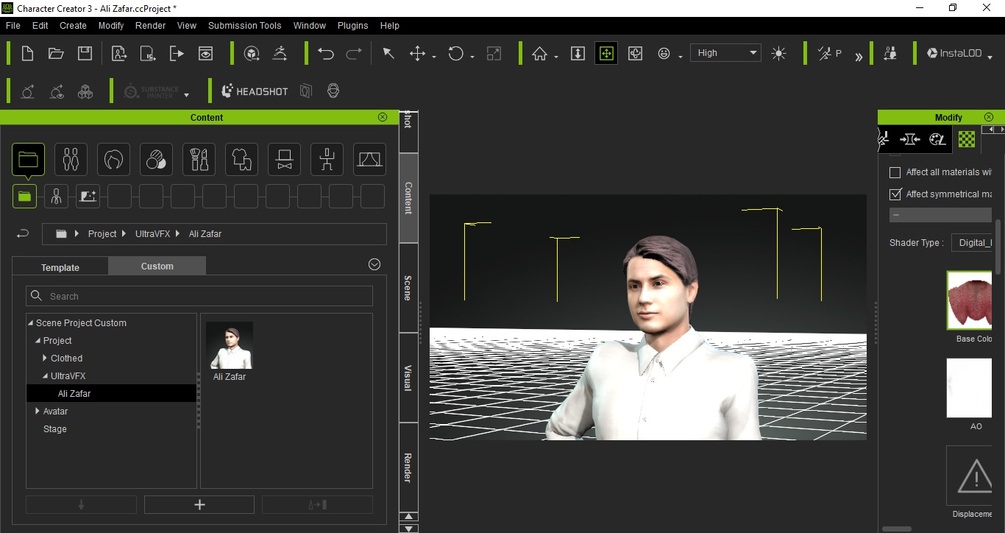
Task: Open the texture checker tab in Modify
Action: coord(966,139)
